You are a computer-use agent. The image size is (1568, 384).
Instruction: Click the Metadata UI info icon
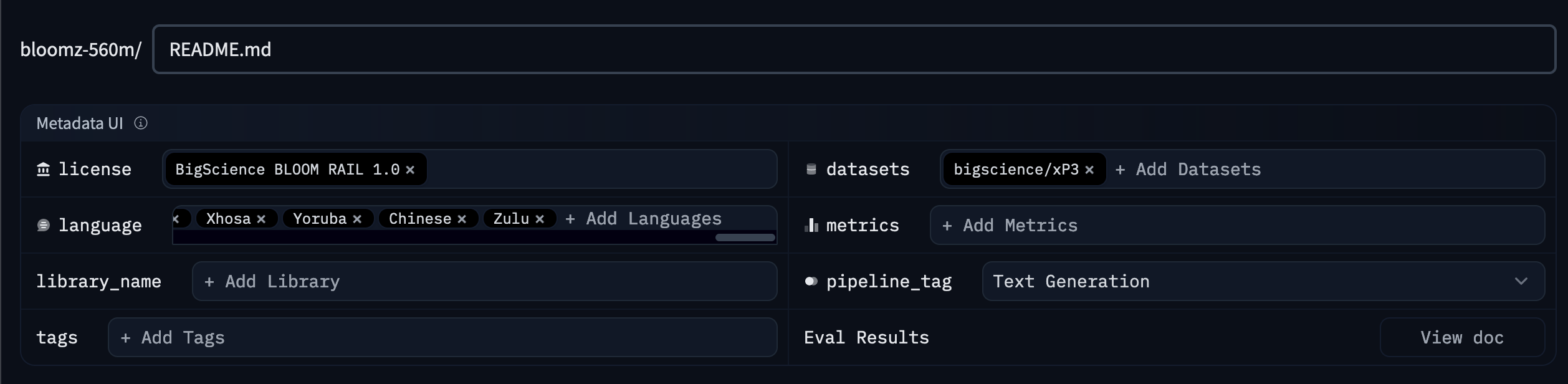[141, 123]
